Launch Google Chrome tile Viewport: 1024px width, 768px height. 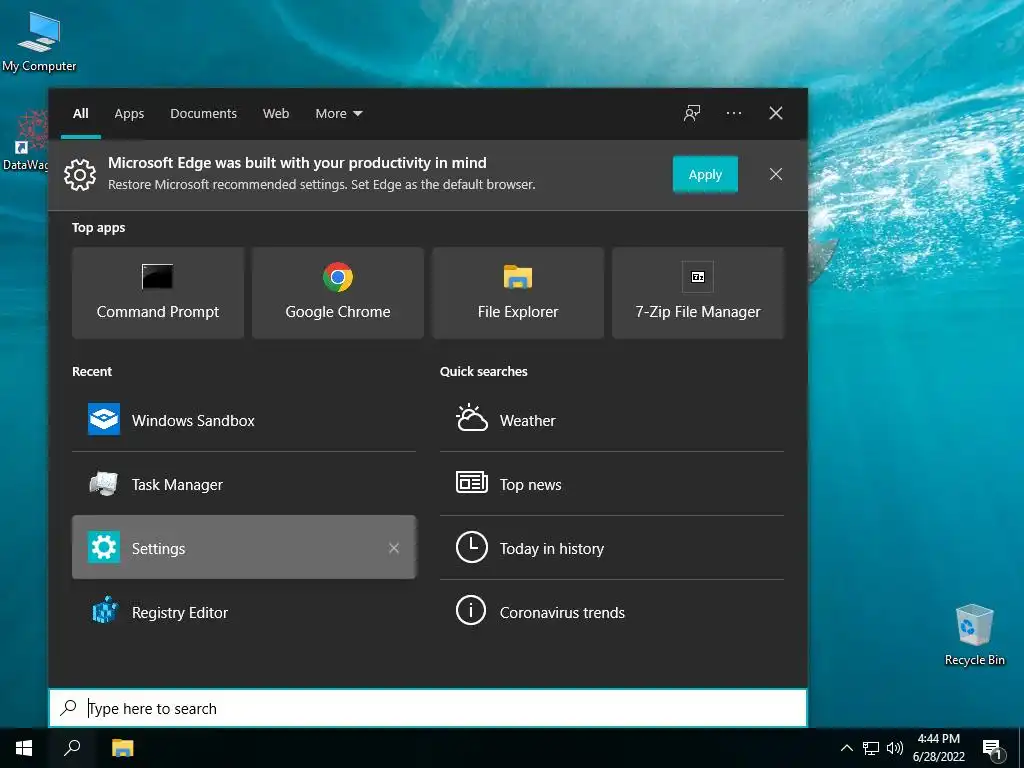pyautogui.click(x=338, y=293)
